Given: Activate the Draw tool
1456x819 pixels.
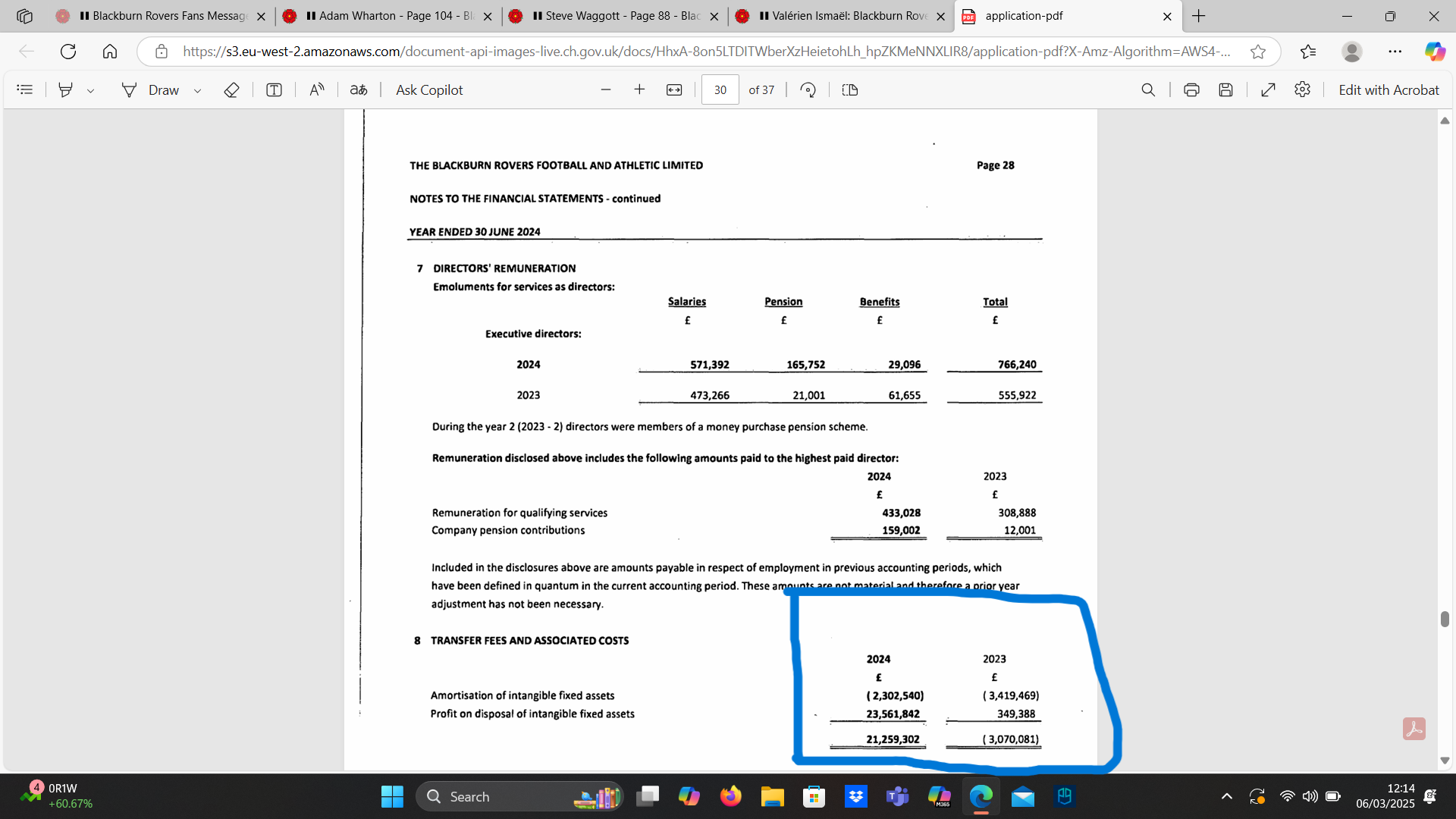Looking at the screenshot, I should click(151, 89).
